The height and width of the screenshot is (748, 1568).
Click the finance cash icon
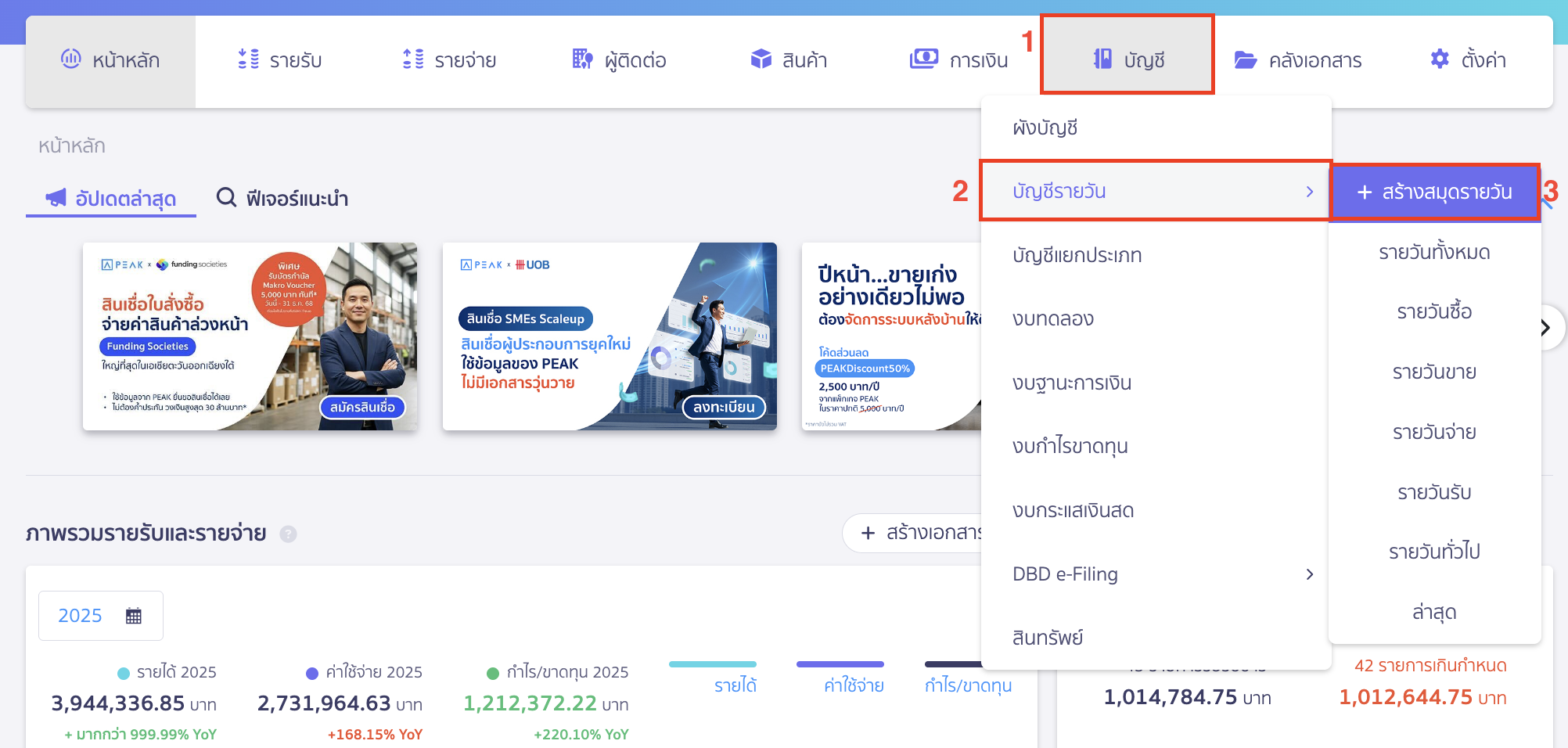(x=923, y=59)
